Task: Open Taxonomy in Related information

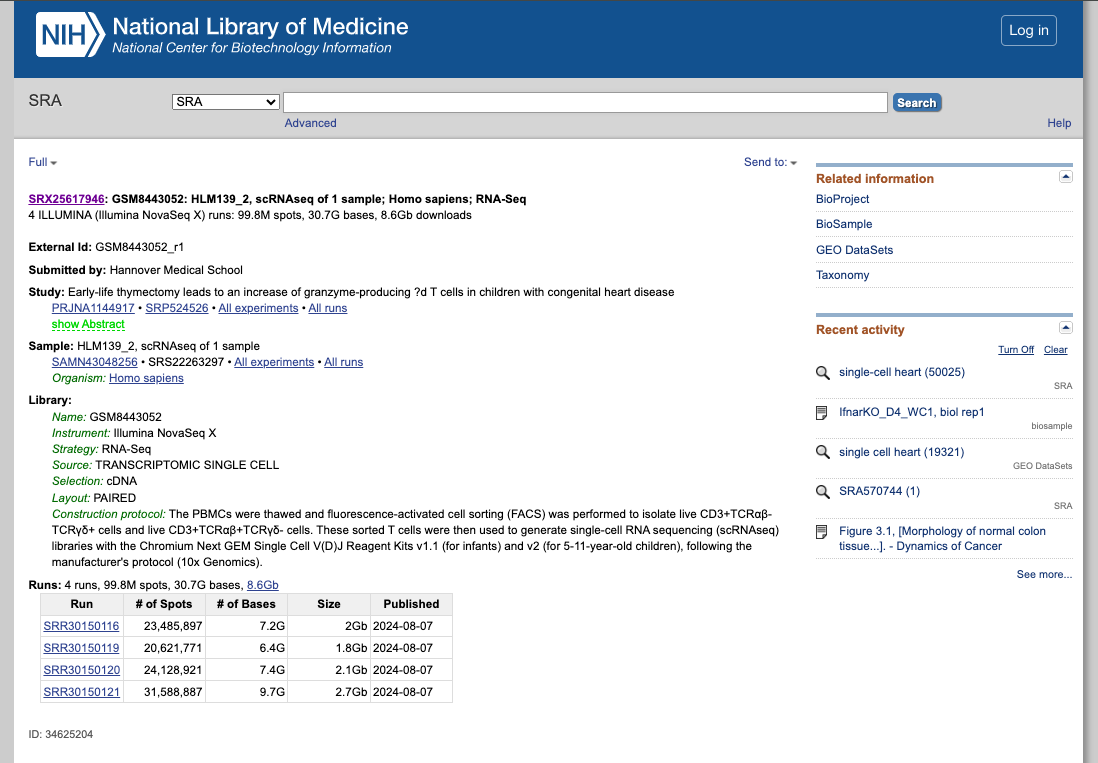Action: point(843,275)
